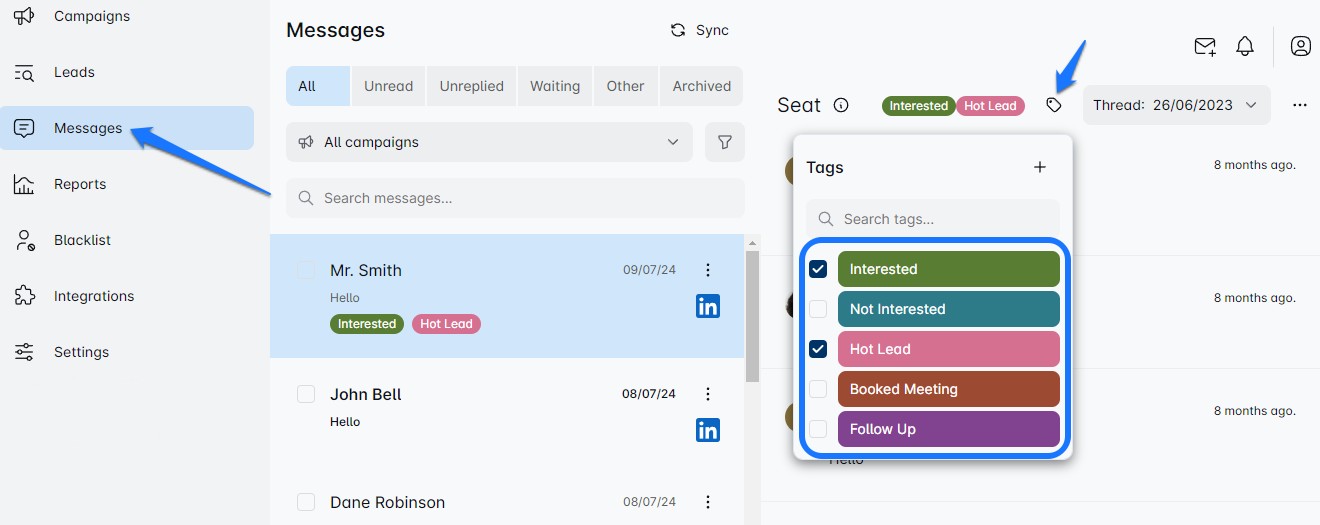Screen dimensions: 1320x525
Task: Open the user profile icon
Action: click(1300, 46)
